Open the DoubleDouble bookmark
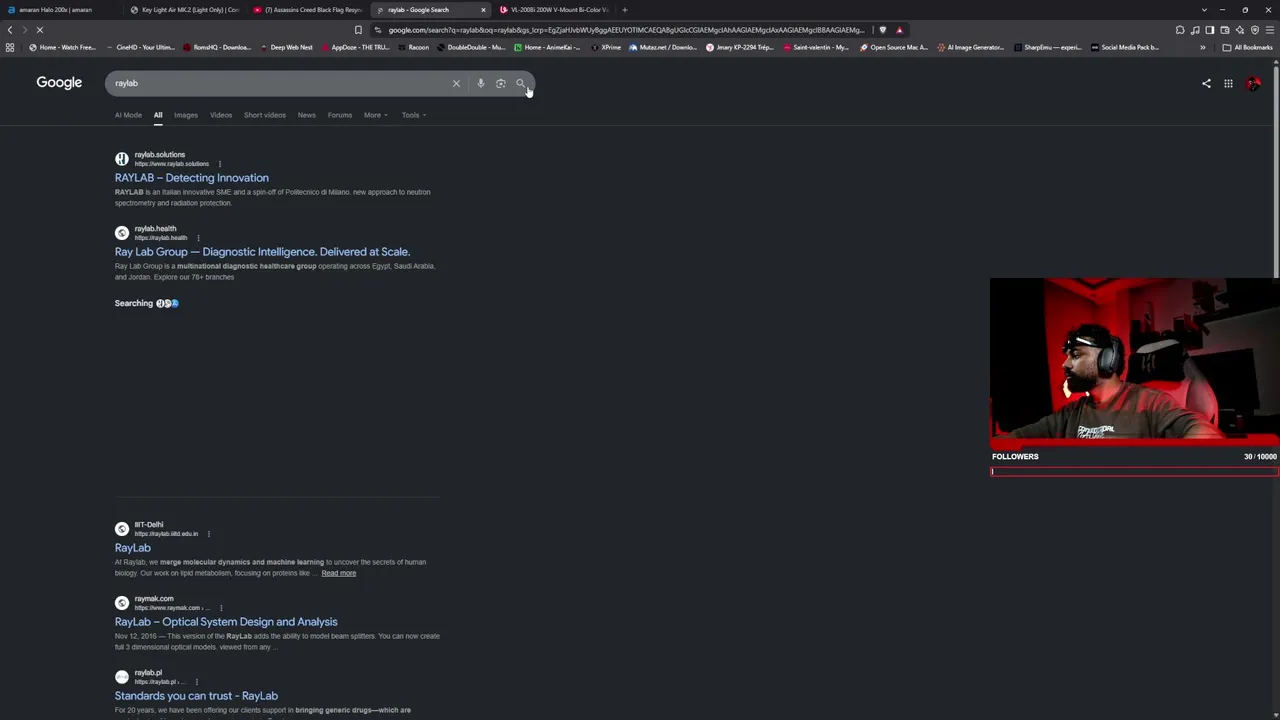Screen dimensions: 1280x720 click(471, 47)
